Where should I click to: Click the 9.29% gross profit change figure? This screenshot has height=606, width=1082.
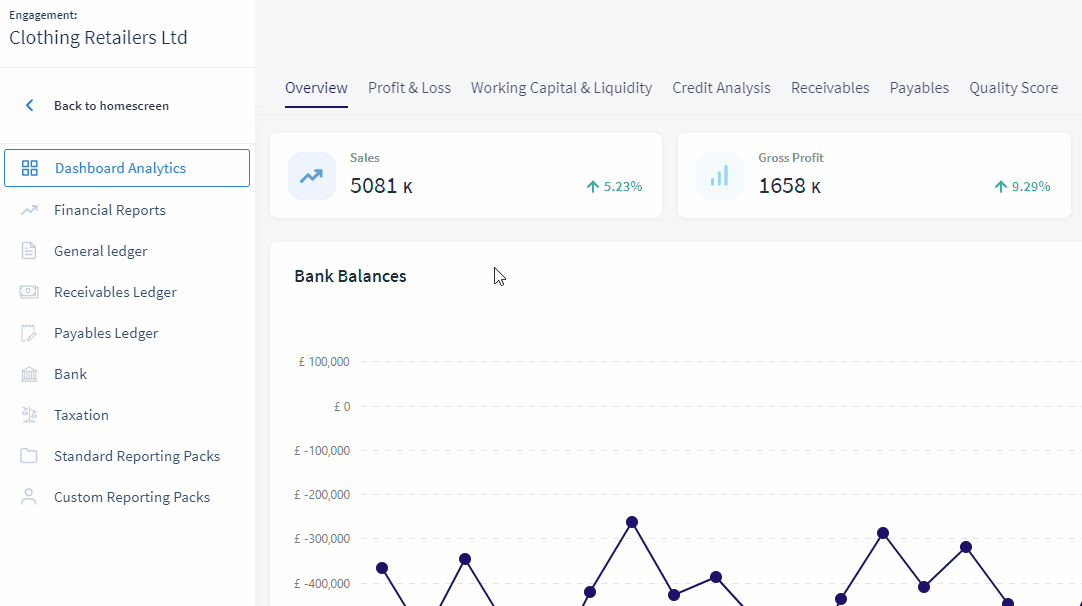click(1031, 186)
